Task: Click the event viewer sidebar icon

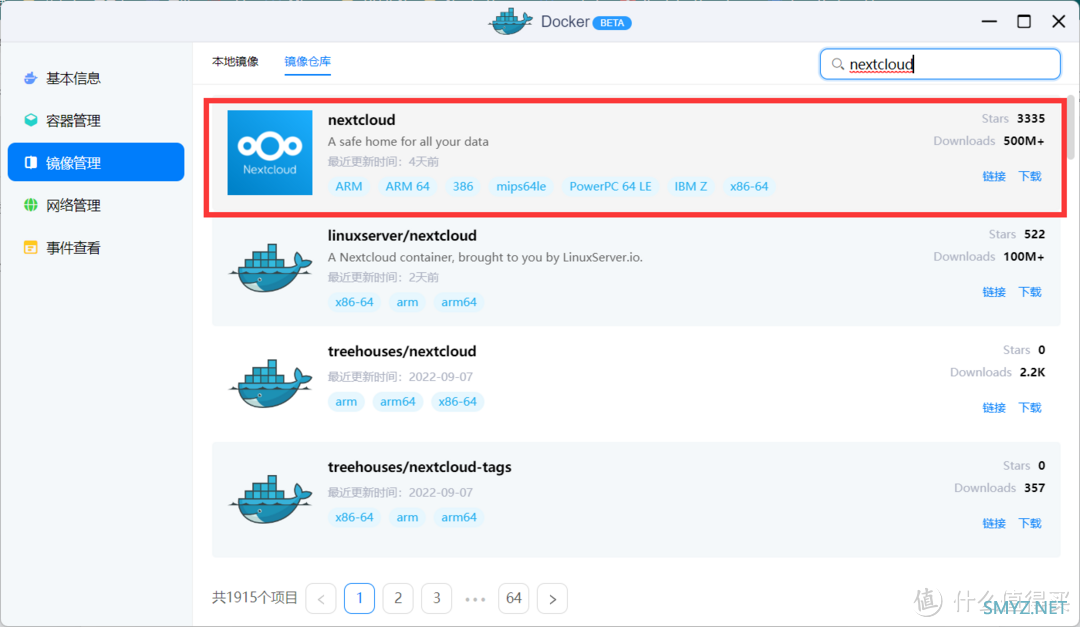Action: [x=30, y=247]
